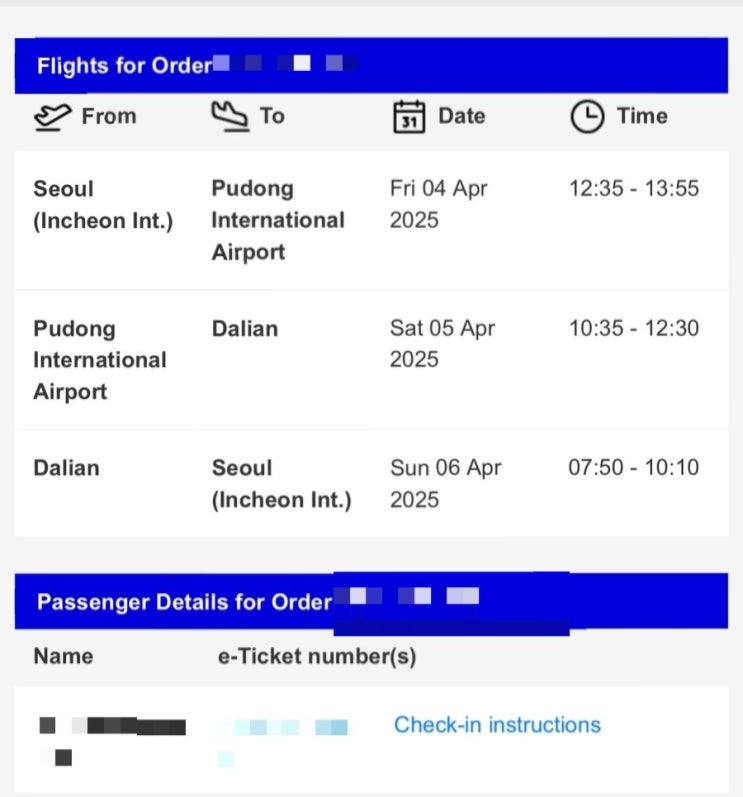743x797 pixels.
Task: Click the Name column heading
Action: 63,656
